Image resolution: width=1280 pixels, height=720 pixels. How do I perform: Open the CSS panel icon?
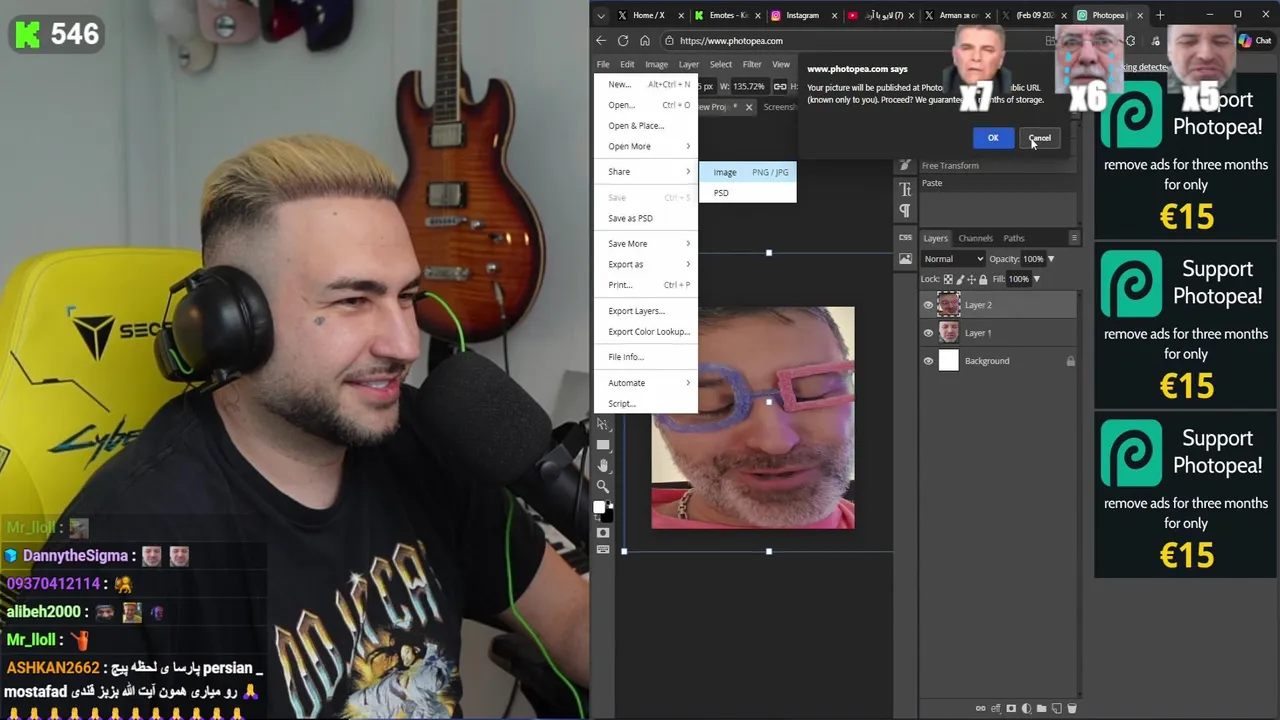[905, 237]
